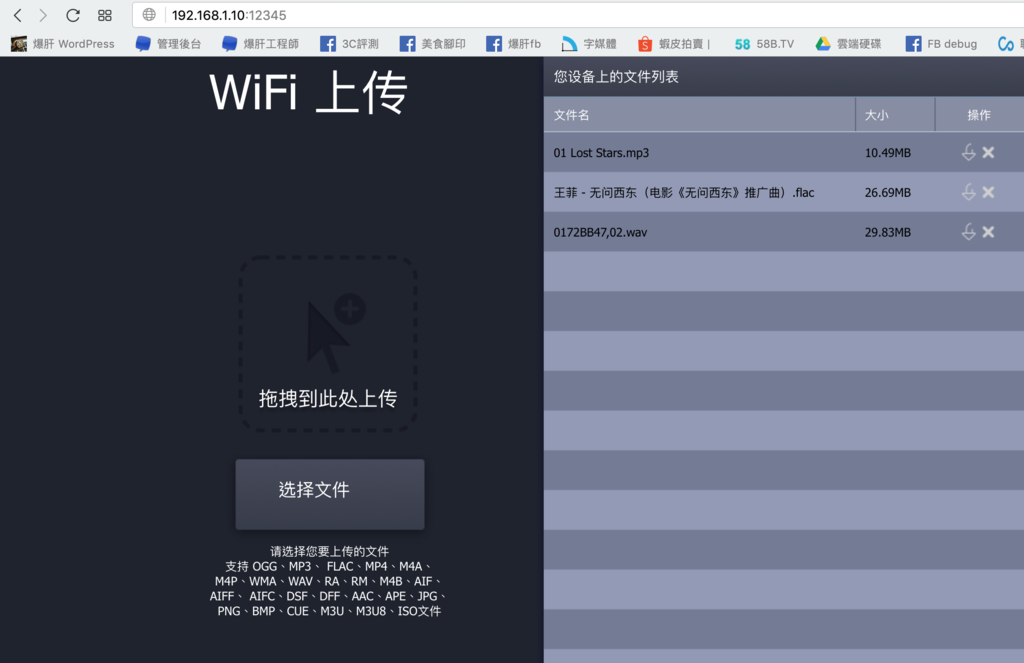Delete the 王菲 .flac file with X icon

click(x=988, y=192)
